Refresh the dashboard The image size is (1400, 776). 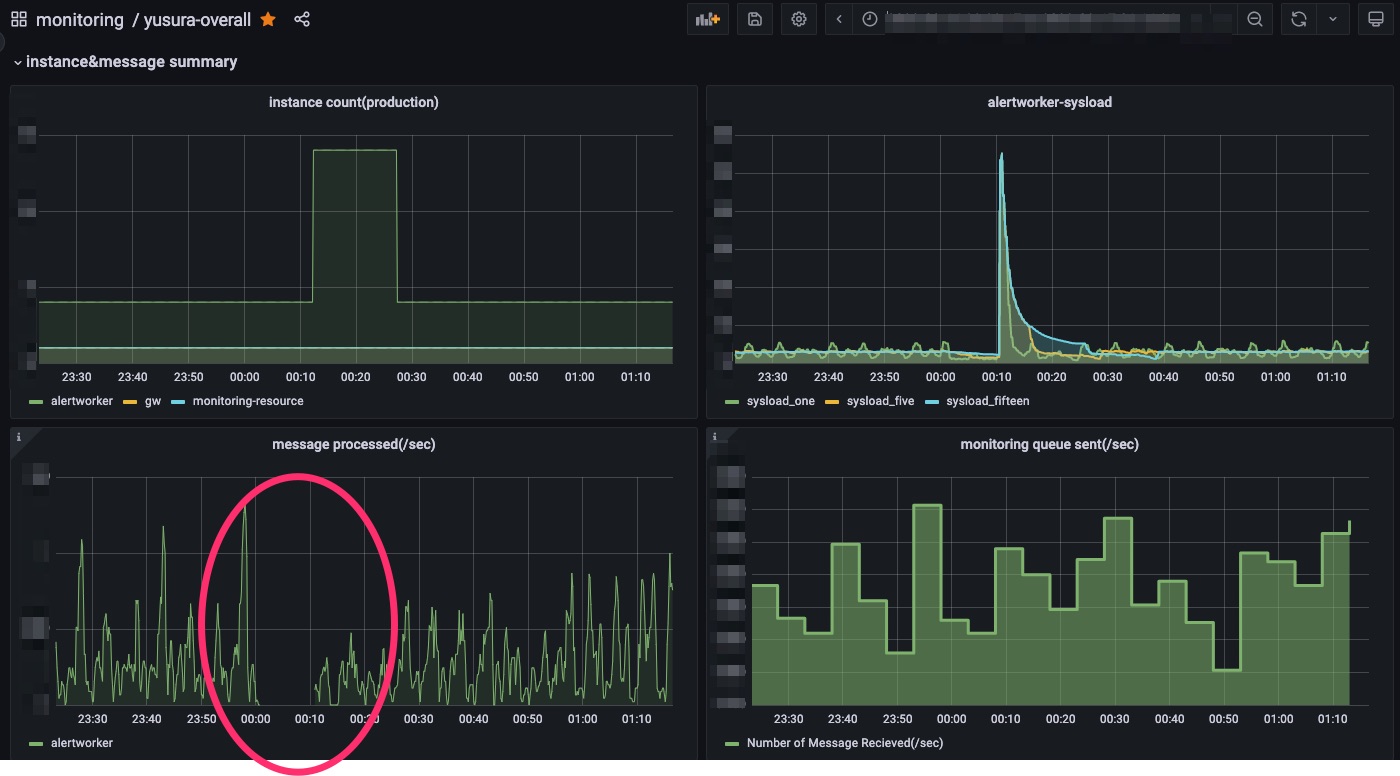[x=1298, y=19]
